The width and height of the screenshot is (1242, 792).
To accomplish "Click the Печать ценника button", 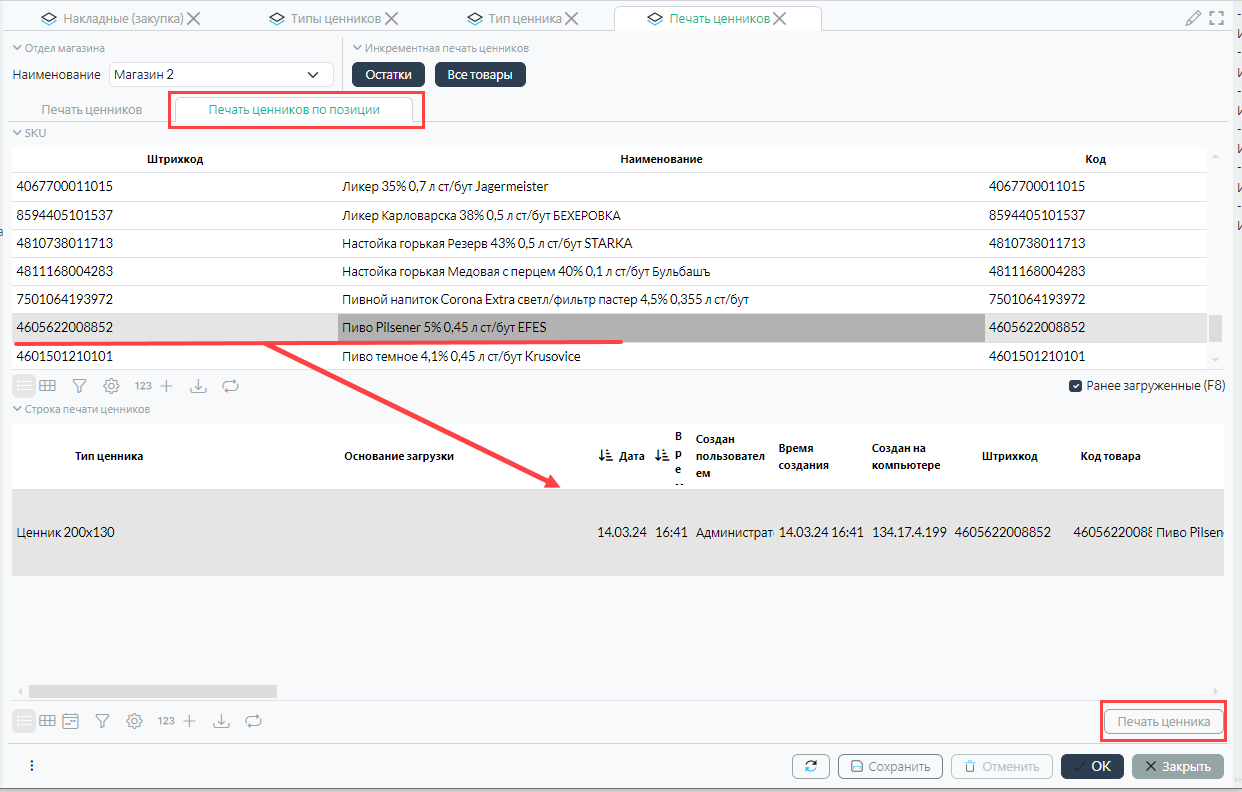I will coord(1163,722).
